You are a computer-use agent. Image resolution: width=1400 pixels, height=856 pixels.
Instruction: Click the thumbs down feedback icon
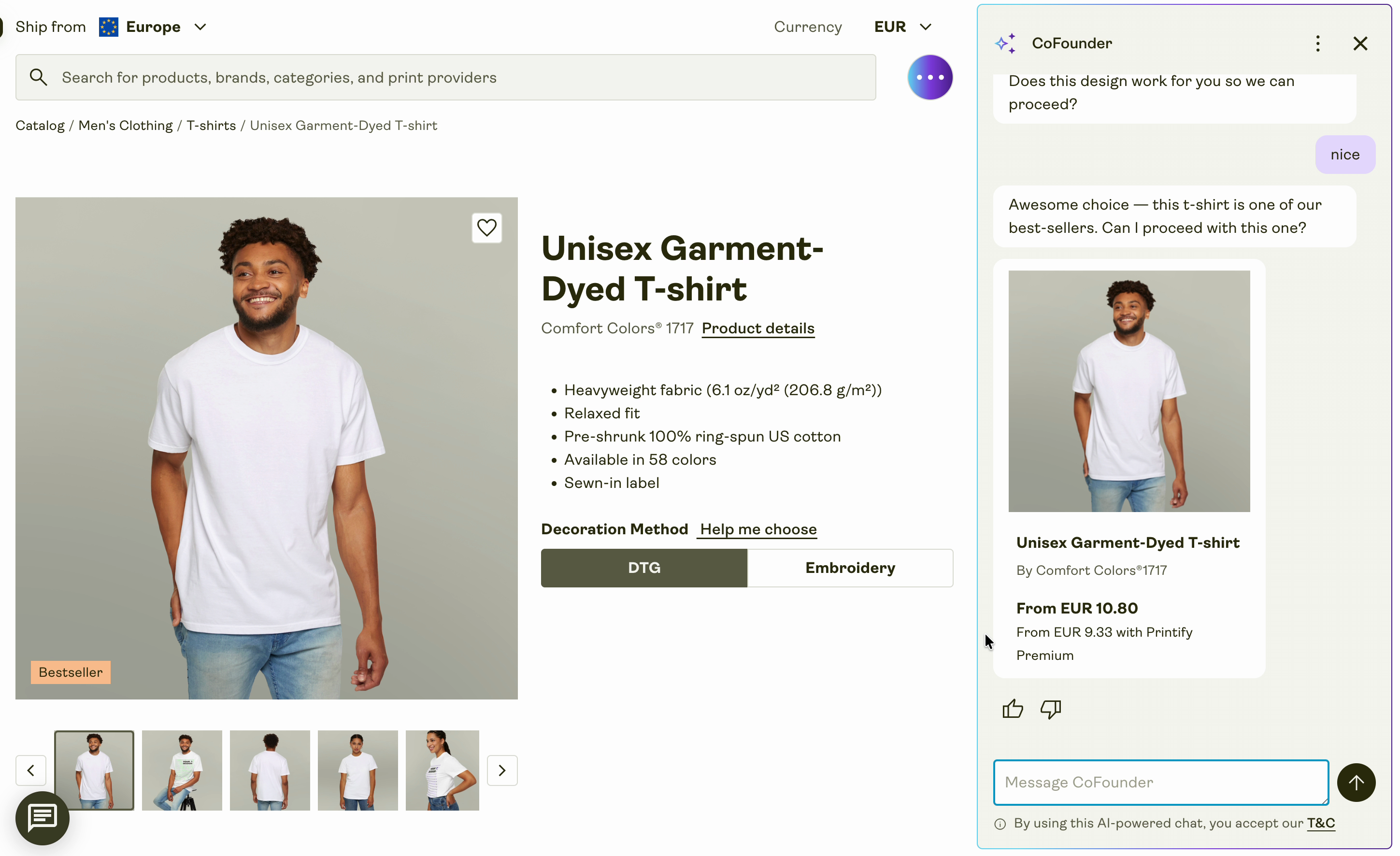[1051, 709]
